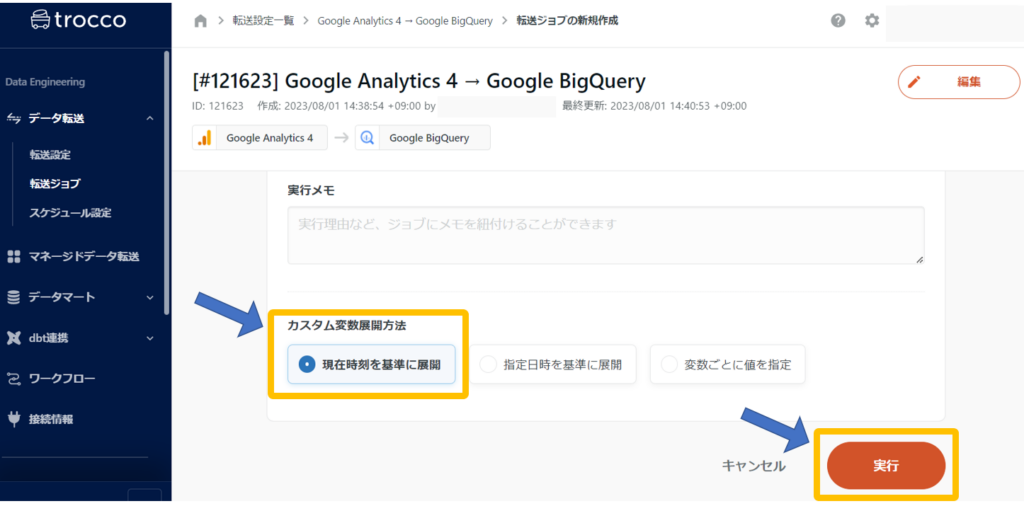Open help via question mark icon
Image resolution: width=1024 pixels, height=506 pixels.
click(x=838, y=21)
